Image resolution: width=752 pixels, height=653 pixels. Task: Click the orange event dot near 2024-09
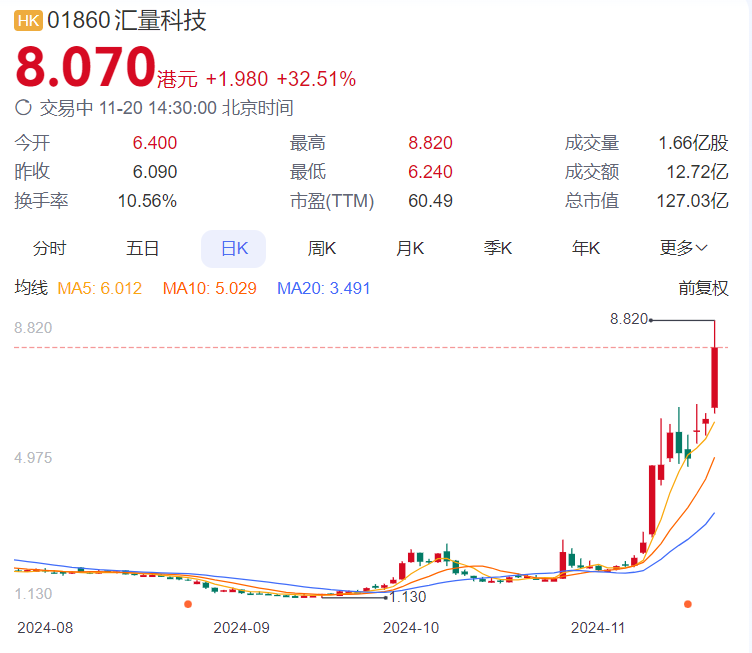coord(187,604)
